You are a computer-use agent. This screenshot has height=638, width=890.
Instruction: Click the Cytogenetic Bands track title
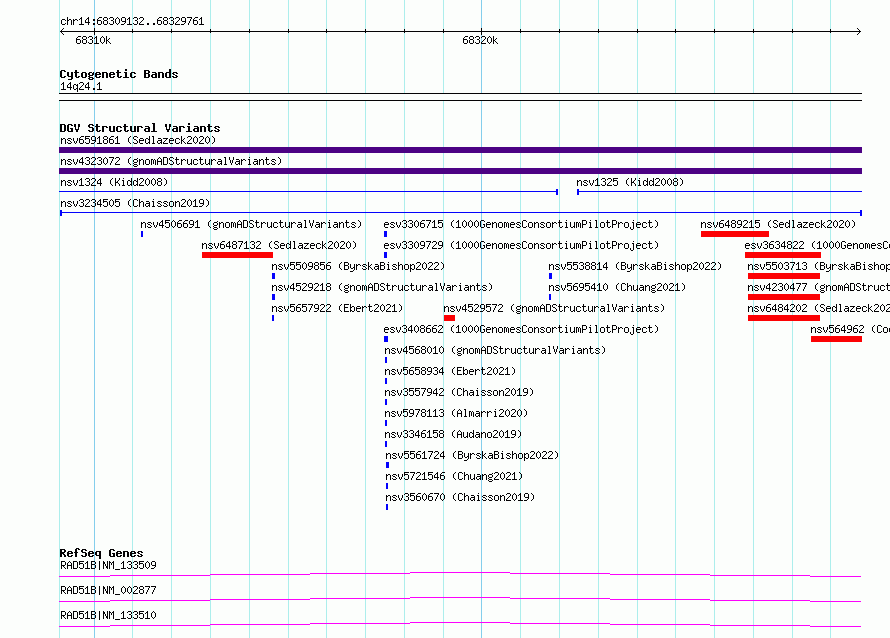119,74
